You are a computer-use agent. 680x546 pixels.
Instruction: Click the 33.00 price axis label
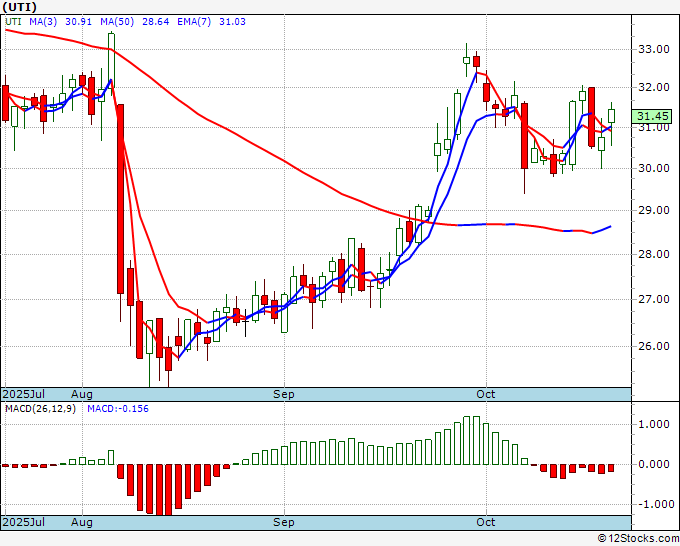(654, 49)
